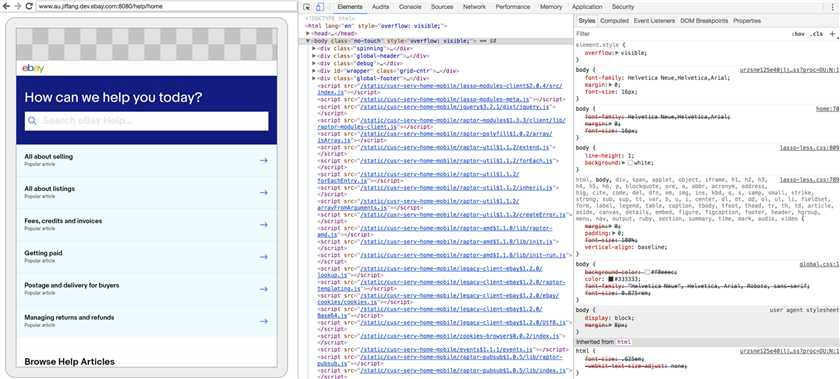Open the global.css source link
840x379 pixels.
point(819,265)
